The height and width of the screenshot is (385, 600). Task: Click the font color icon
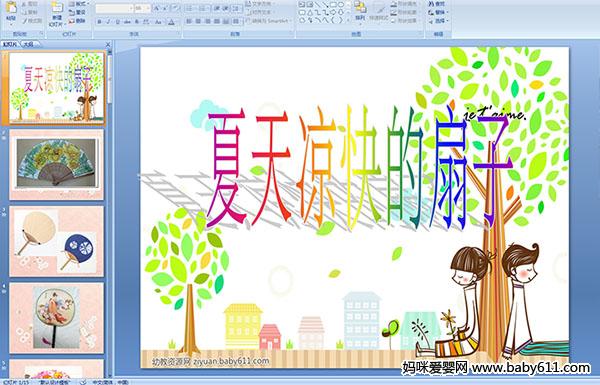[x=171, y=22]
